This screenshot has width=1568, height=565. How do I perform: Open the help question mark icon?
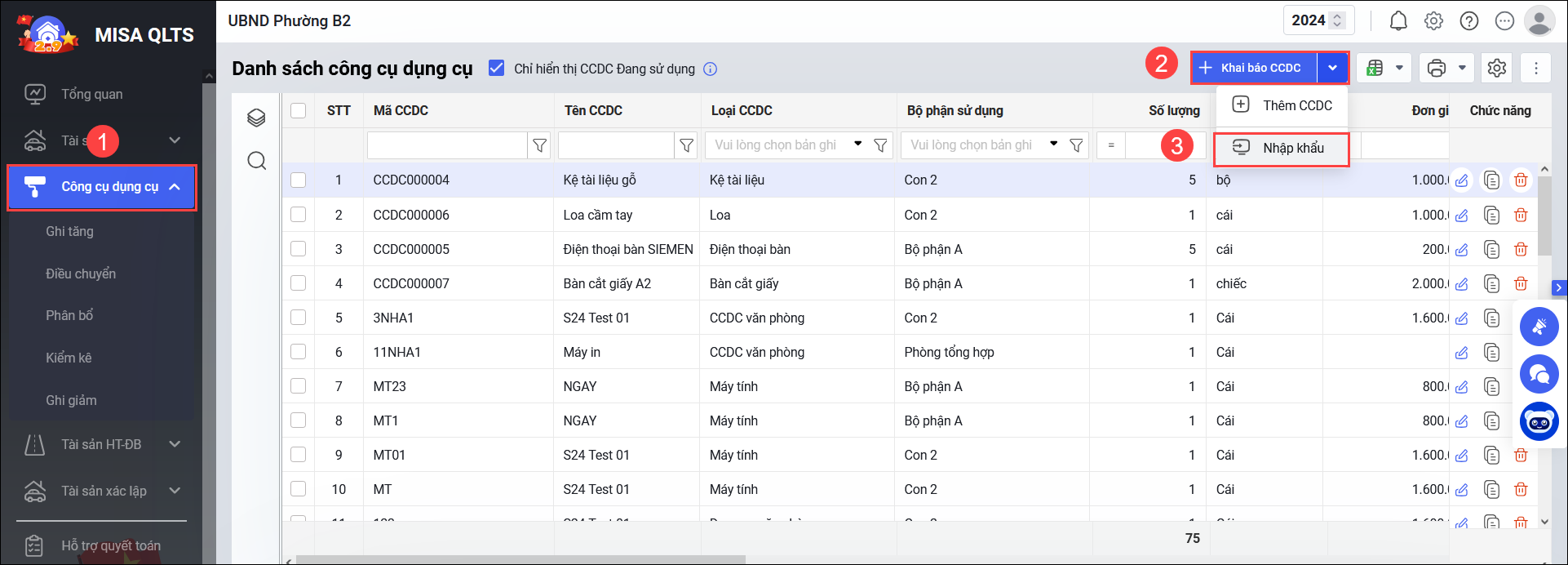[1469, 21]
